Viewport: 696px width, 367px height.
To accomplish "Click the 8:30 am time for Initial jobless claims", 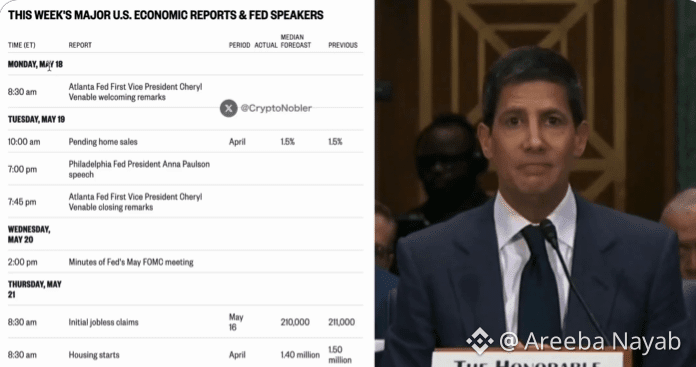I will point(22,322).
